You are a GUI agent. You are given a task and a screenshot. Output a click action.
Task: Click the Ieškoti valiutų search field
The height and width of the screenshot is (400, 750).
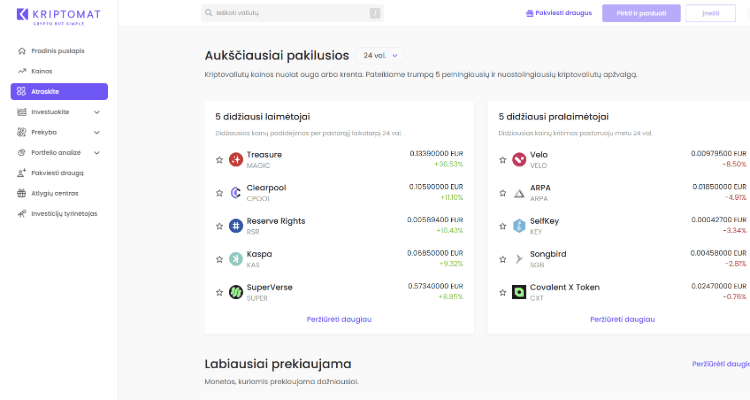click(292, 13)
